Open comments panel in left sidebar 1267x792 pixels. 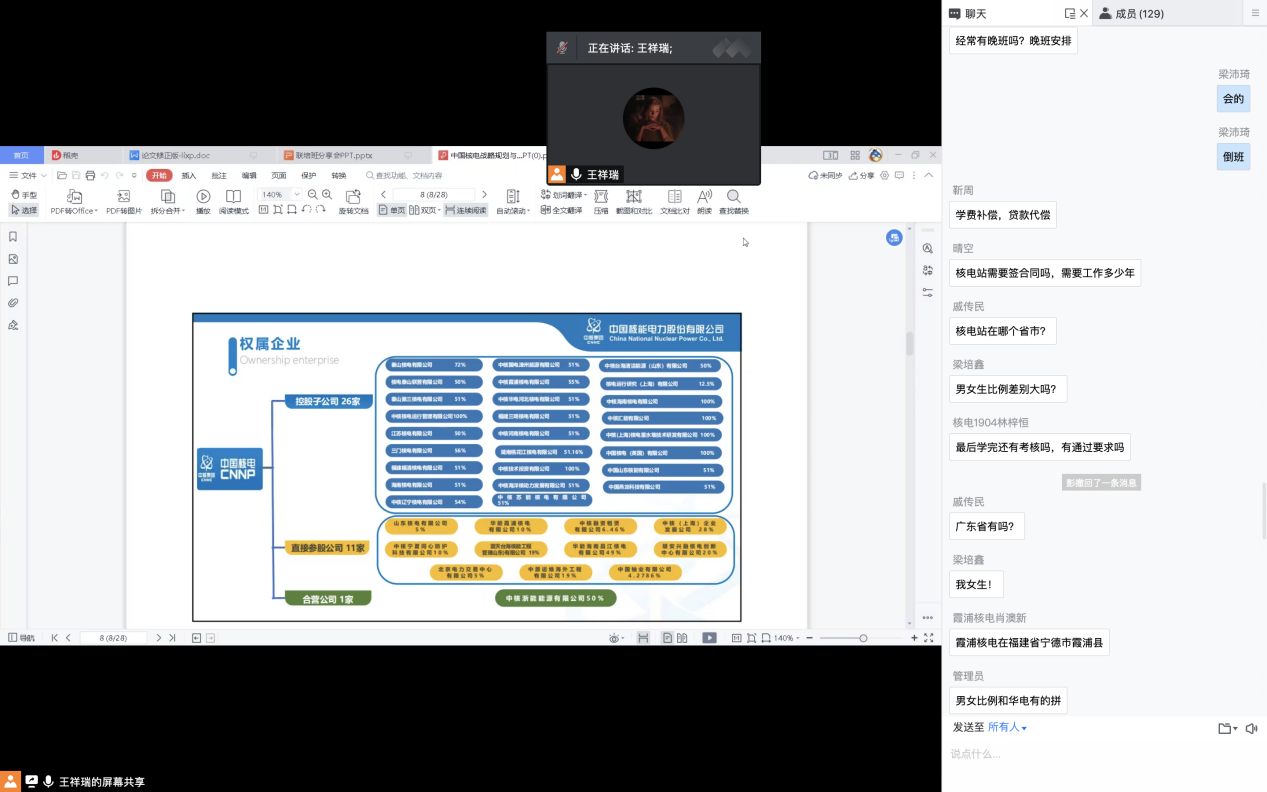click(13, 281)
